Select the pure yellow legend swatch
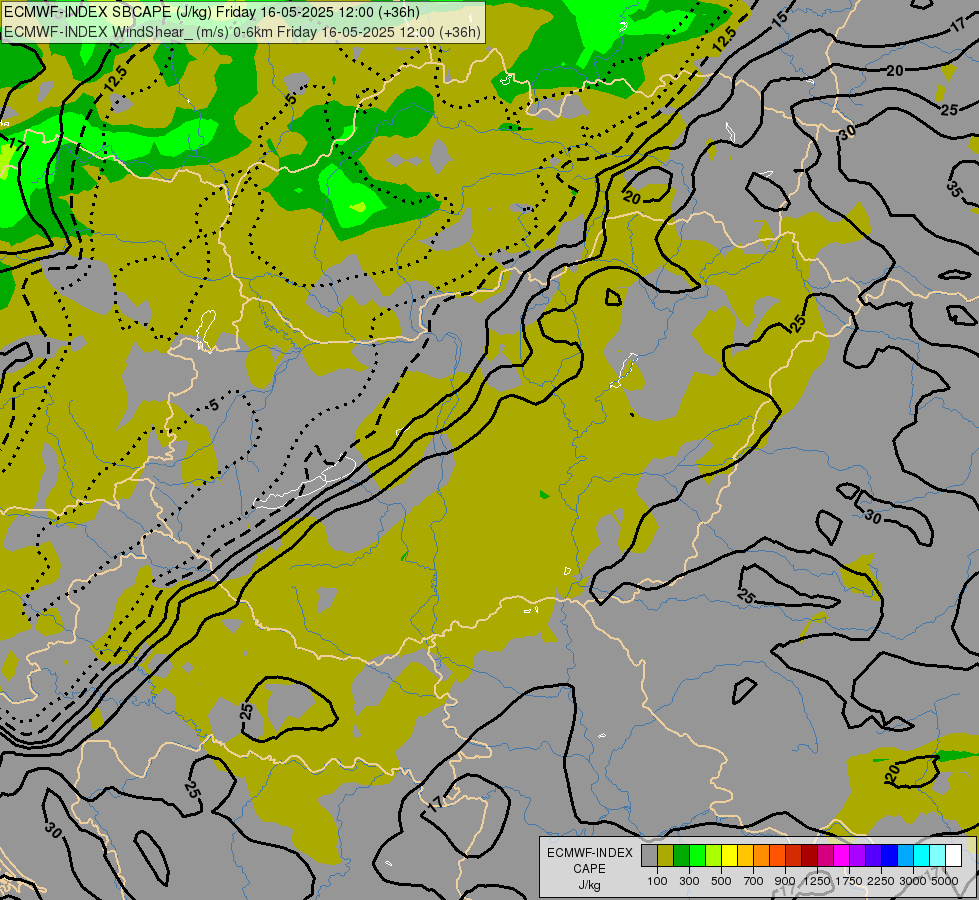The width and height of the screenshot is (979, 900). click(730, 856)
